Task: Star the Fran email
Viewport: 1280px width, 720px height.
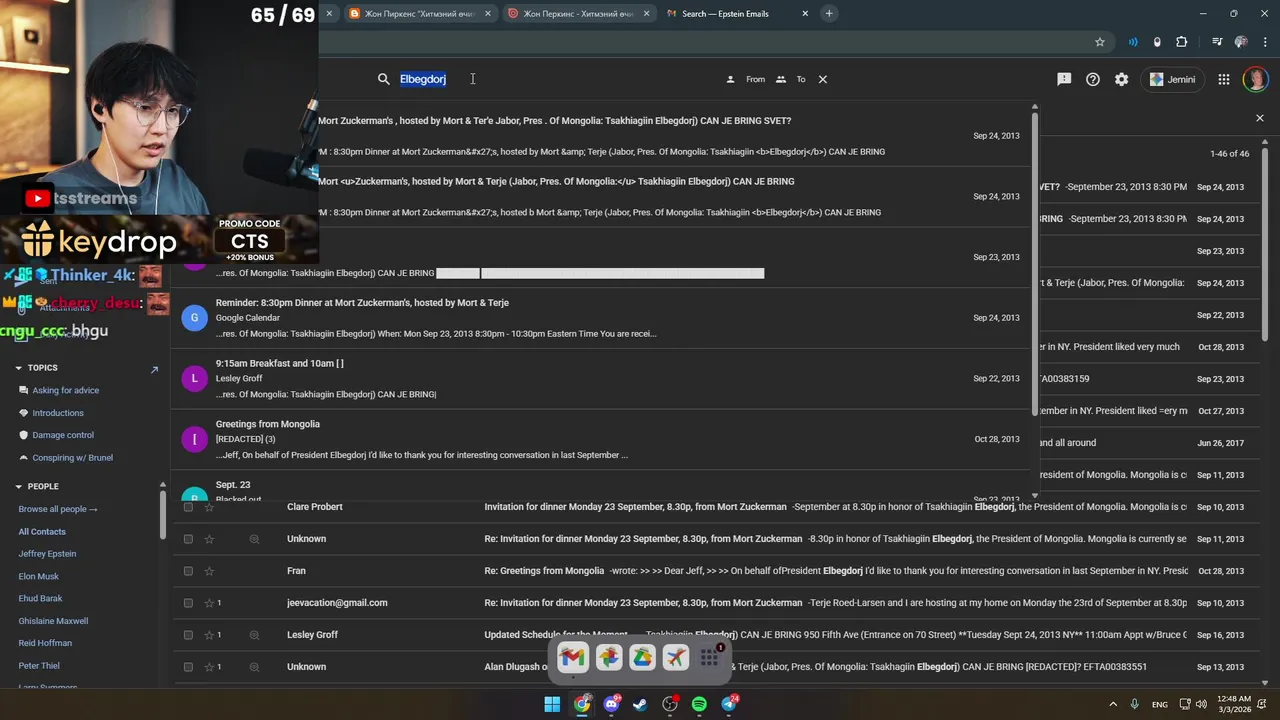Action: 209,571
